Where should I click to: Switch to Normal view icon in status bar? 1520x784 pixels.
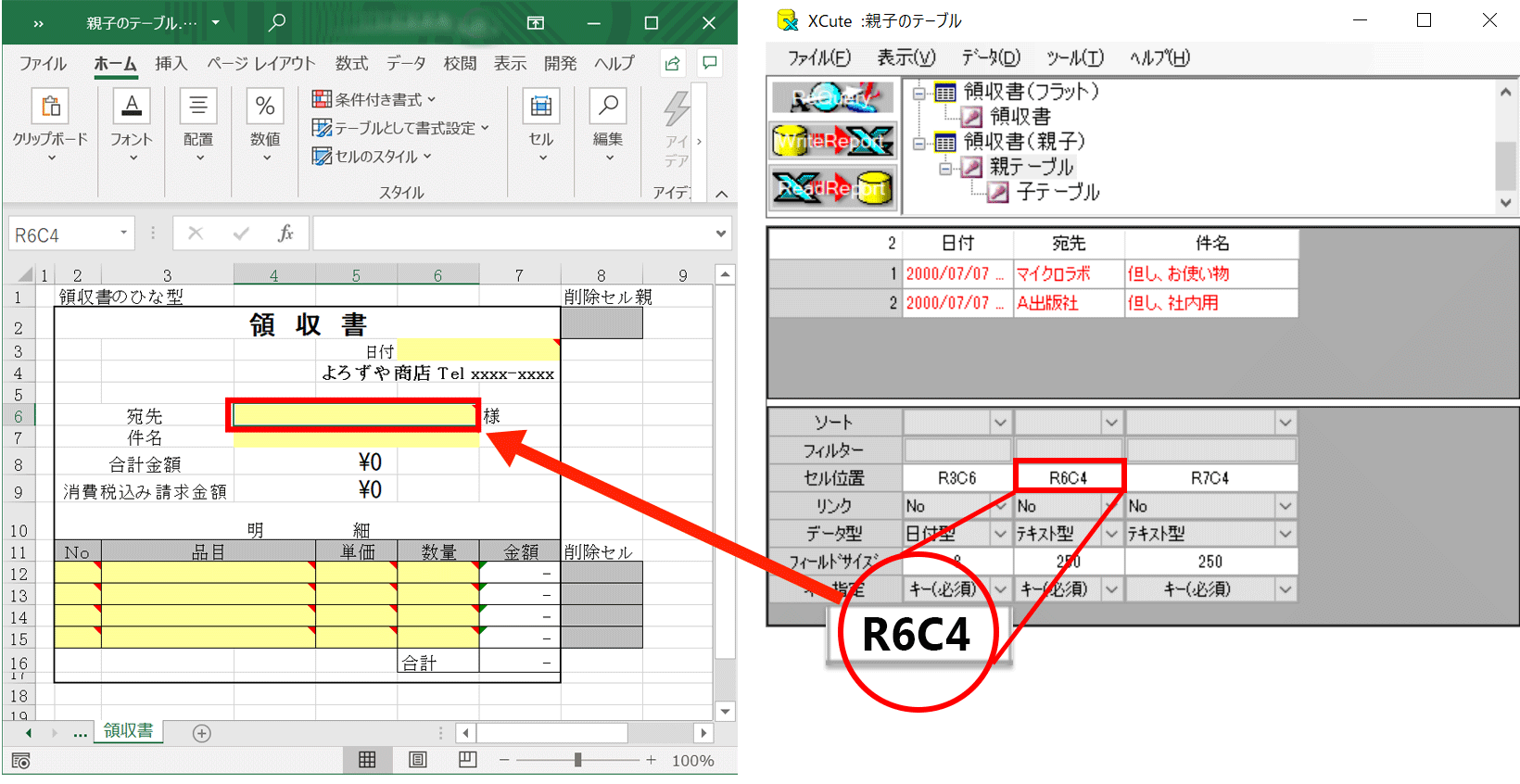point(367,760)
